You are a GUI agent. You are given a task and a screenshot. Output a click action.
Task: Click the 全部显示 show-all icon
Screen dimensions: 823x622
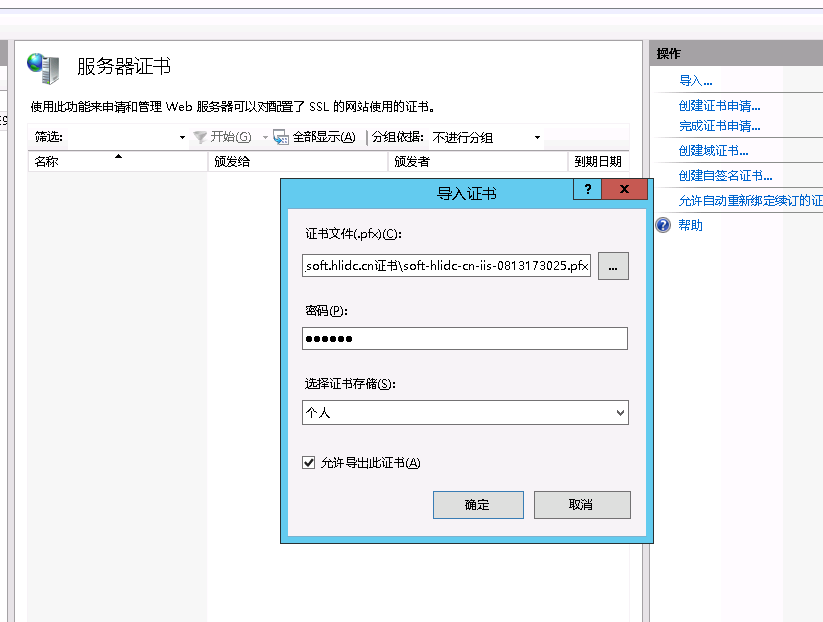click(x=281, y=137)
